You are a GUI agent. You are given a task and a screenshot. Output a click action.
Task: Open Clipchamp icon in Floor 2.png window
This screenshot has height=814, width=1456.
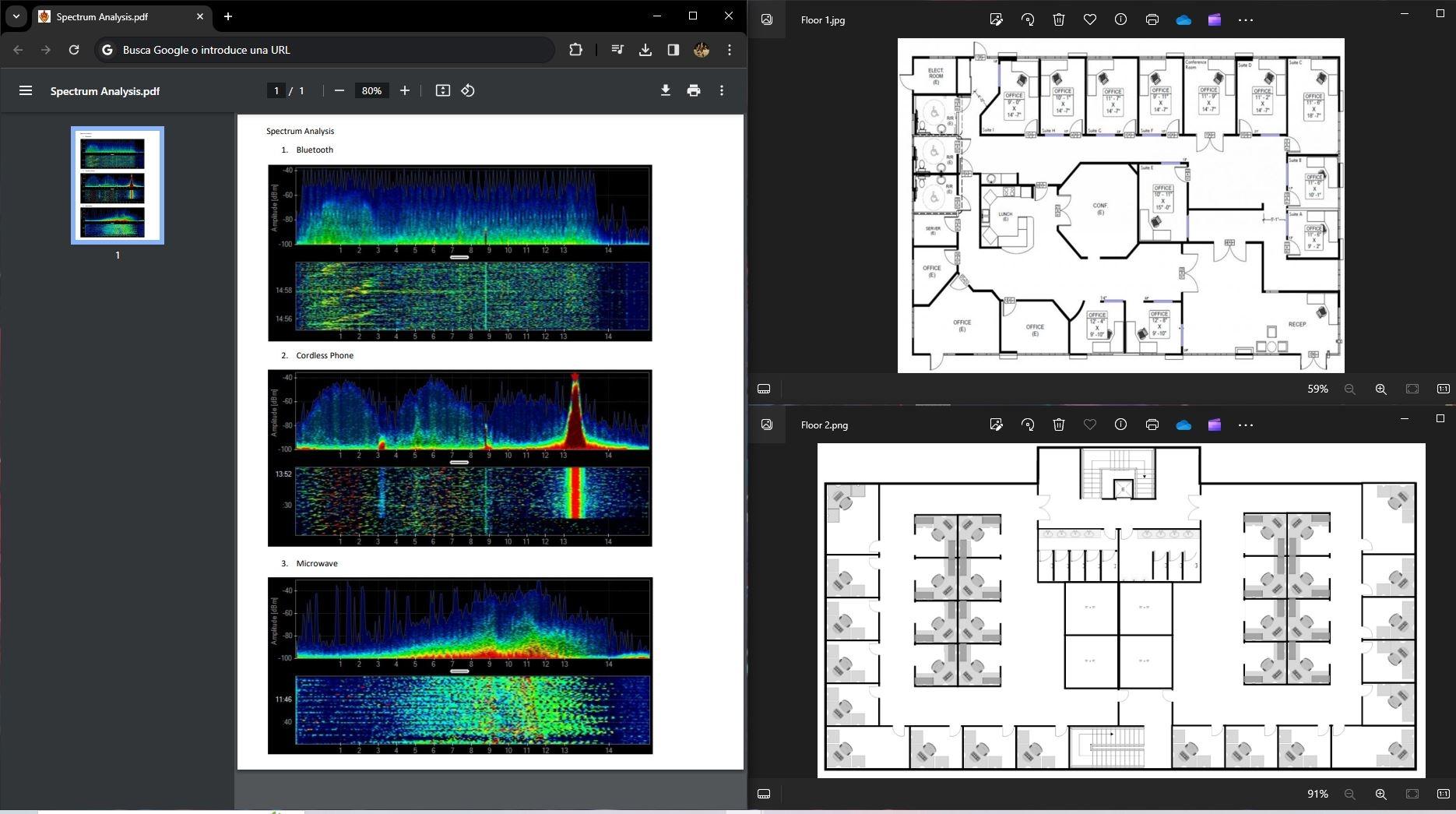(x=1215, y=425)
